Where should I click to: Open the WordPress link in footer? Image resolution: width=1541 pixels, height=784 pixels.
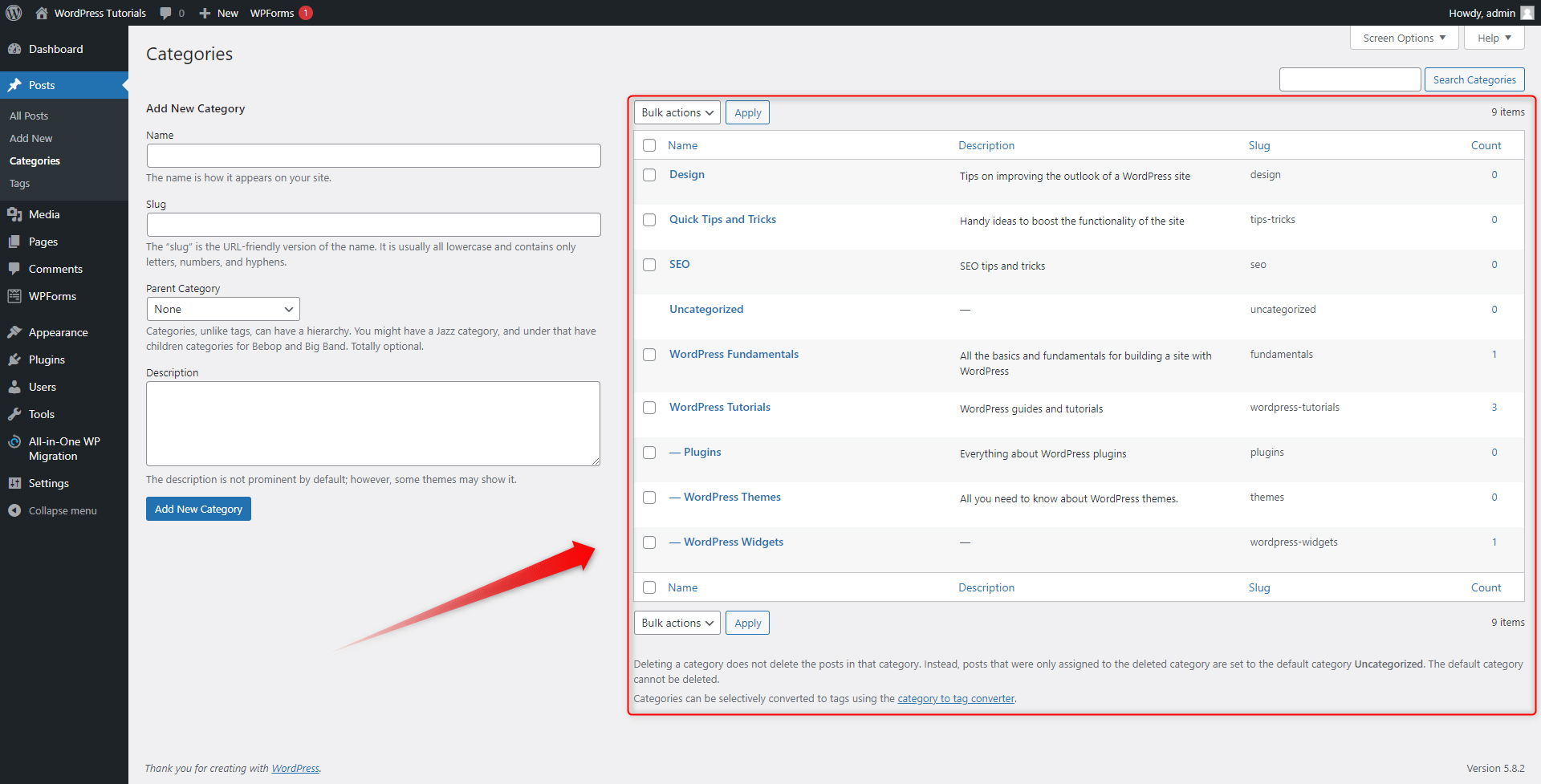click(x=295, y=768)
